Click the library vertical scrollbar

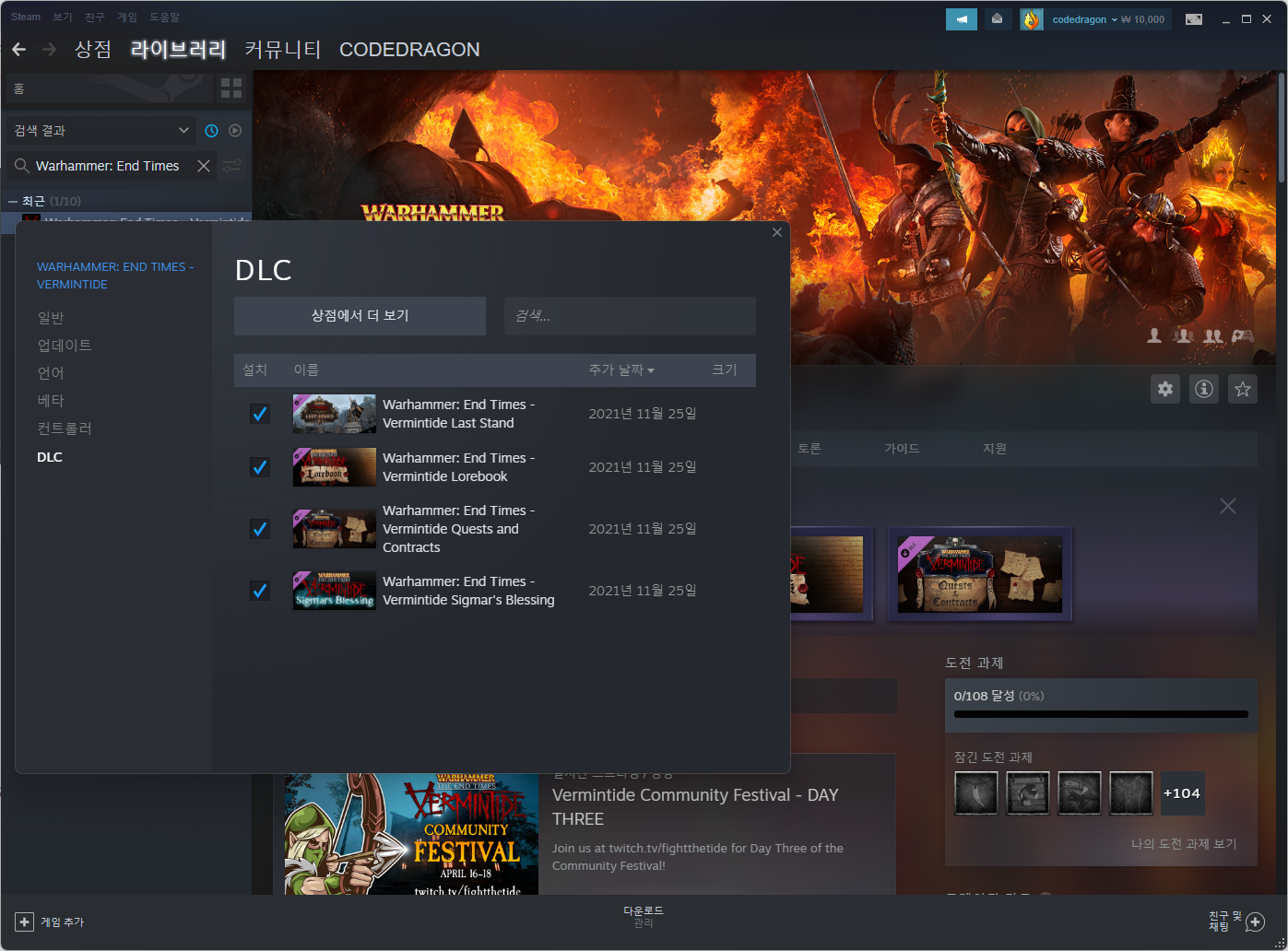point(1282,129)
